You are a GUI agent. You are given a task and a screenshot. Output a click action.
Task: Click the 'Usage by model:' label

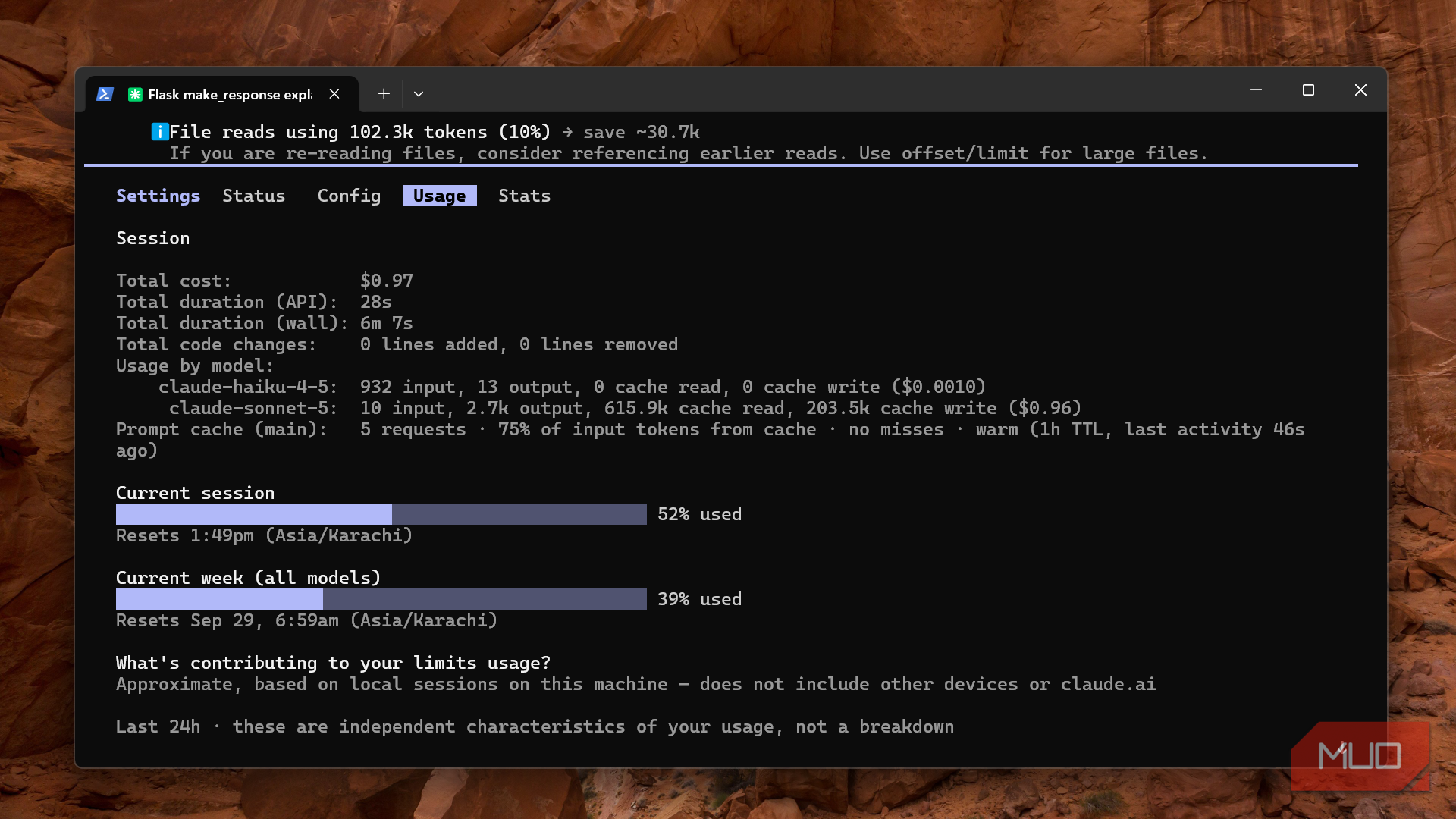(x=195, y=366)
